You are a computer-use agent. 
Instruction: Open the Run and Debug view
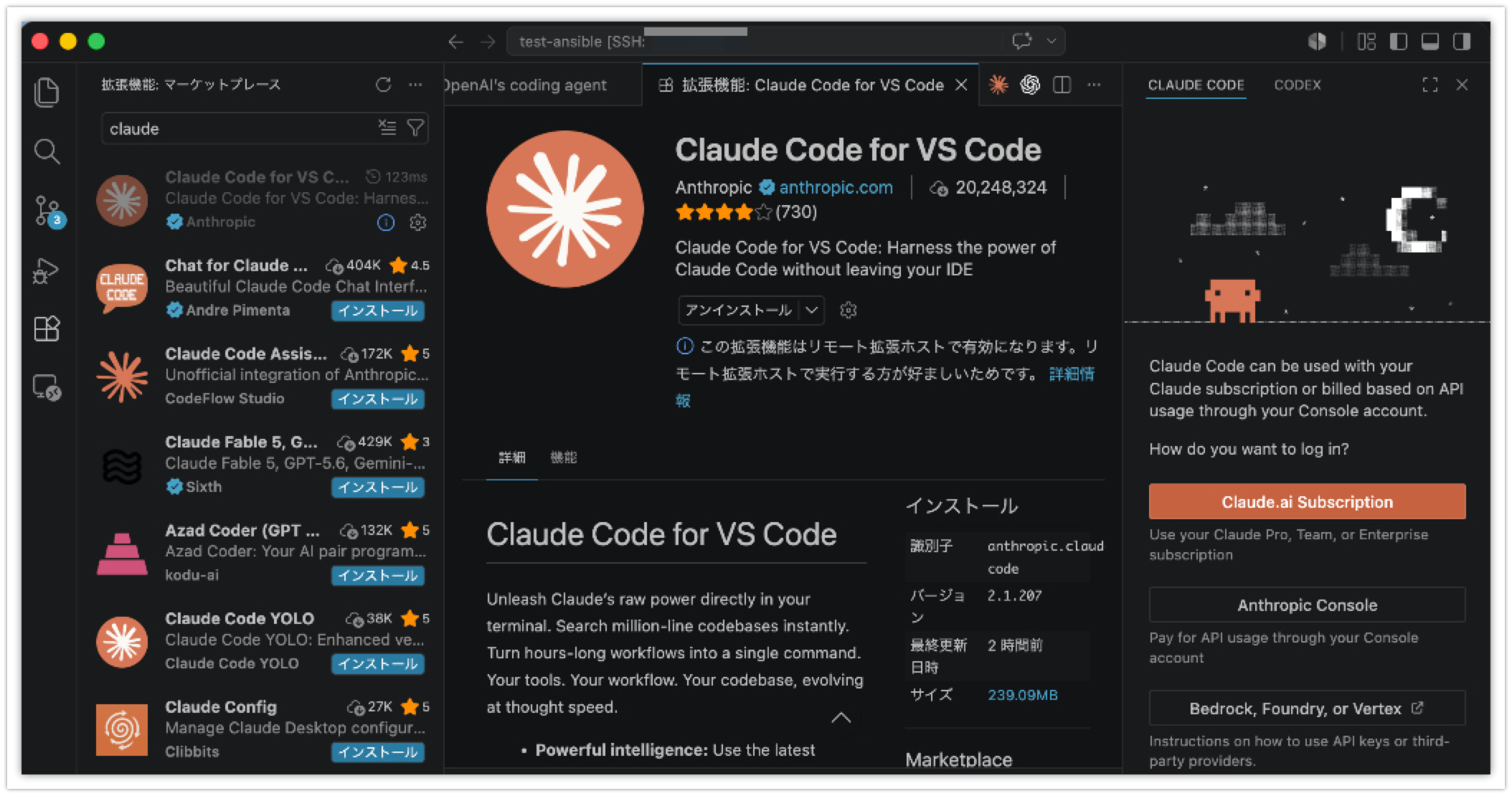pyautogui.click(x=47, y=271)
